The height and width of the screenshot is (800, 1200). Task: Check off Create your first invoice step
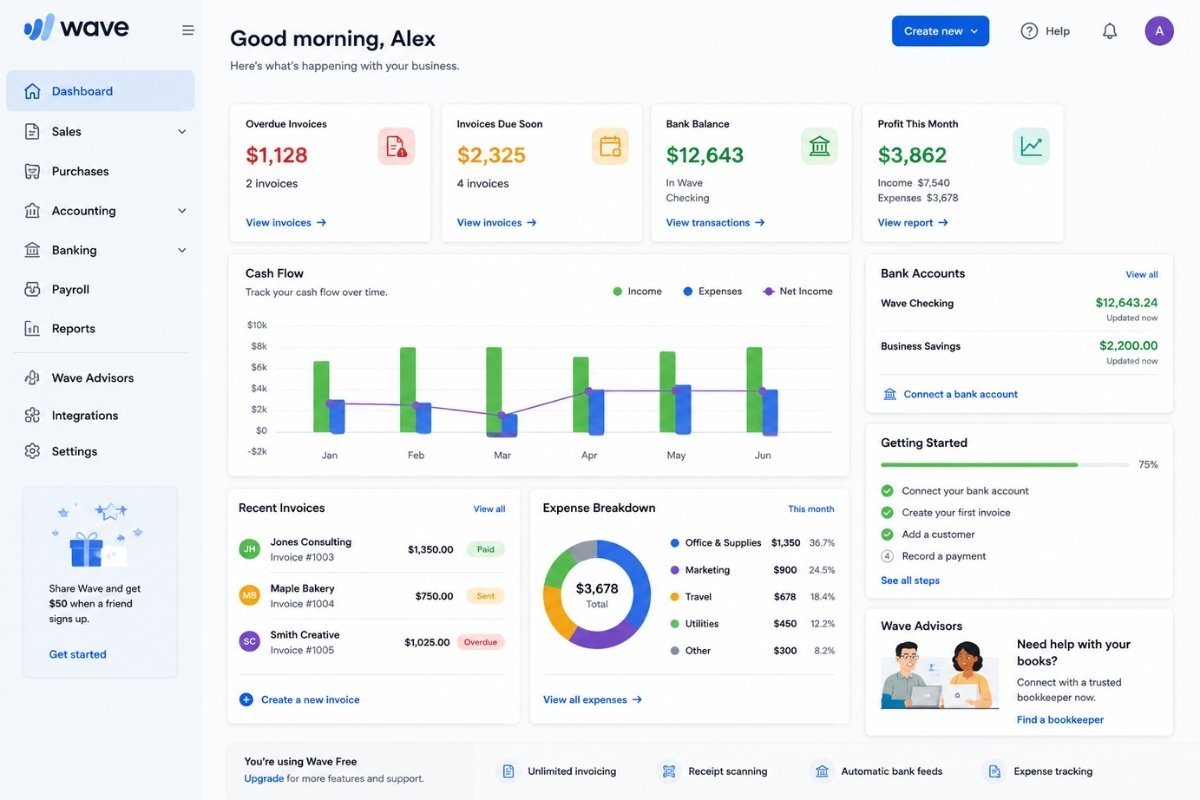(x=887, y=512)
